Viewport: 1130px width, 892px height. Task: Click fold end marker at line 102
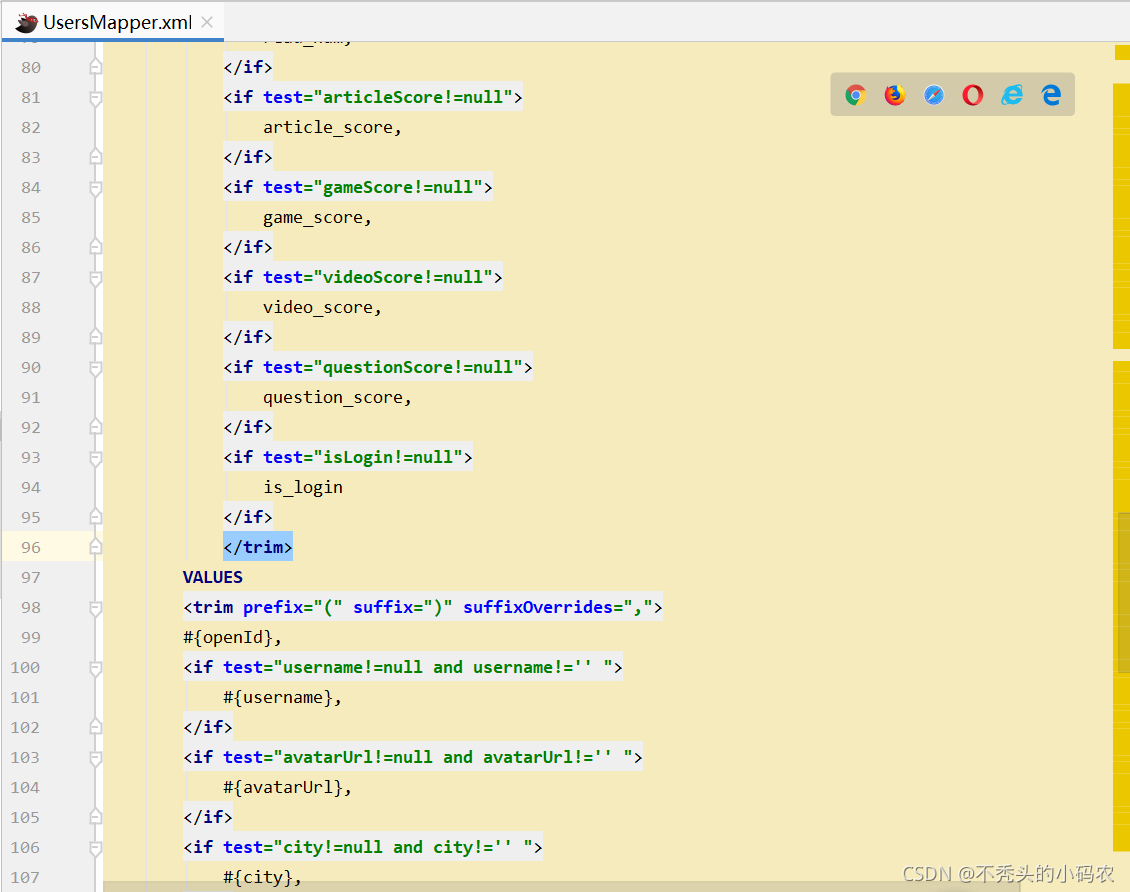pyautogui.click(x=95, y=728)
